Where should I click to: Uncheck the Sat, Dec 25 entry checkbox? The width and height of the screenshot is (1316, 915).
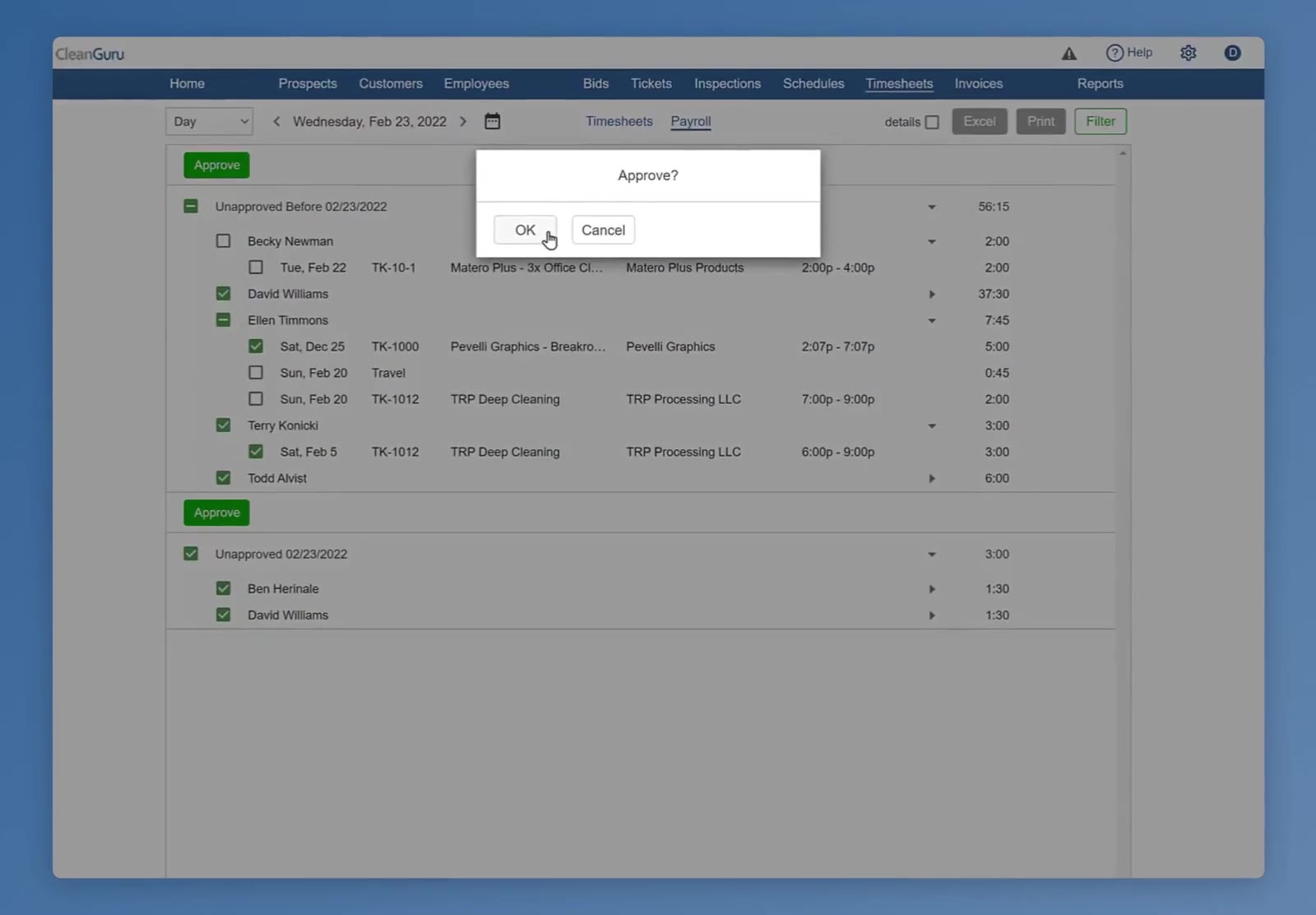click(x=256, y=346)
